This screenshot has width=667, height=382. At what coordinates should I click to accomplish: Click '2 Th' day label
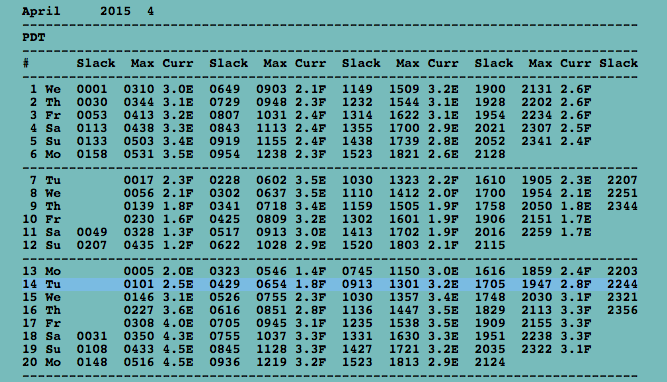click(x=45, y=103)
